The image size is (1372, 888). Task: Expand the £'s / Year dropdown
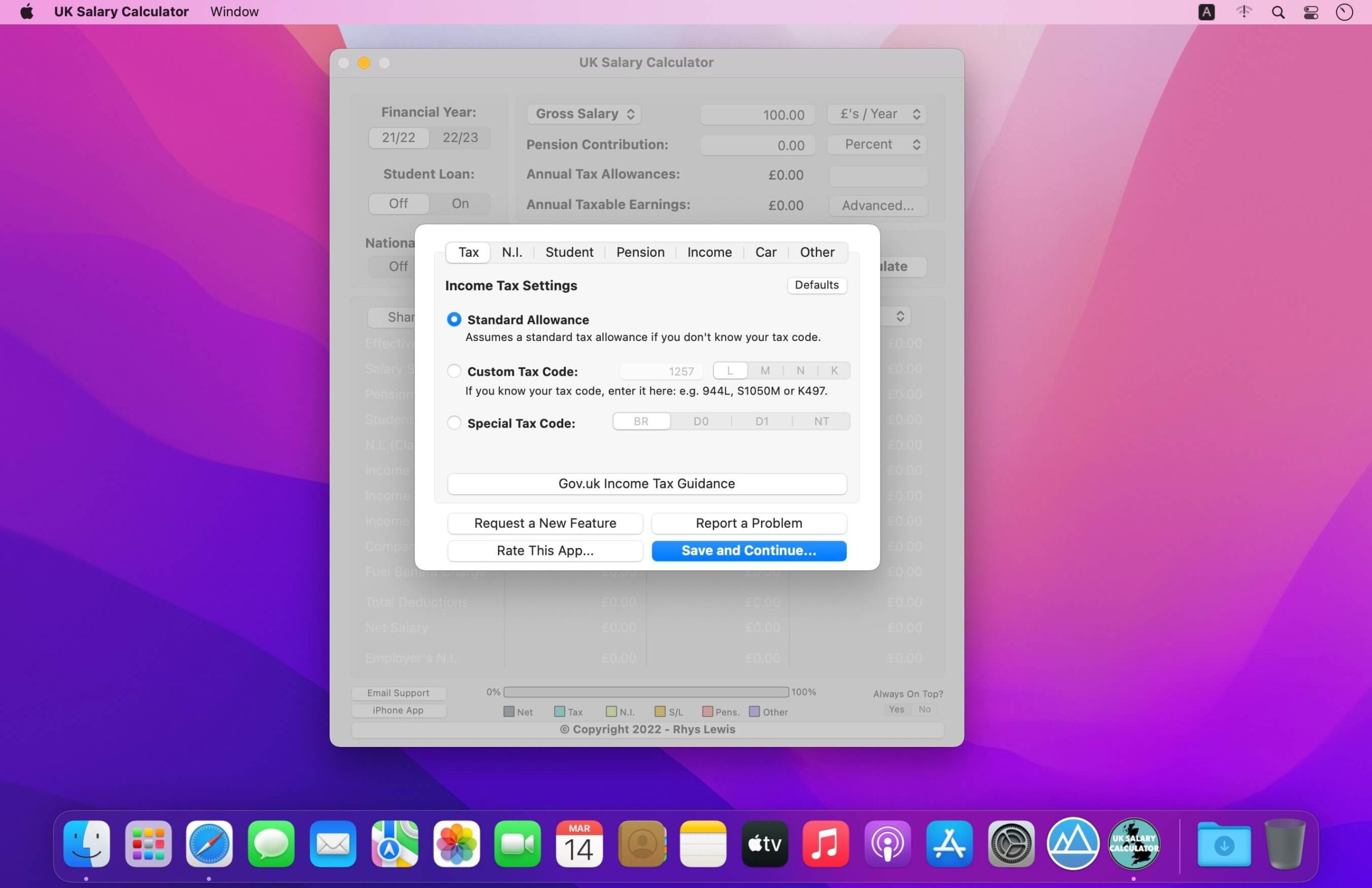pyautogui.click(x=877, y=114)
